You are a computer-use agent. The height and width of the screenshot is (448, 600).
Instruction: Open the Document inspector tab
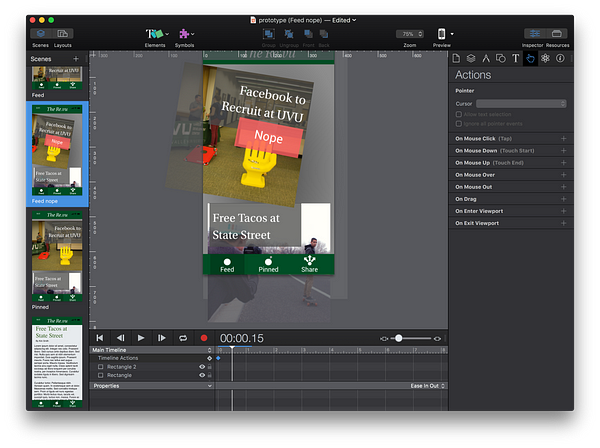456,58
